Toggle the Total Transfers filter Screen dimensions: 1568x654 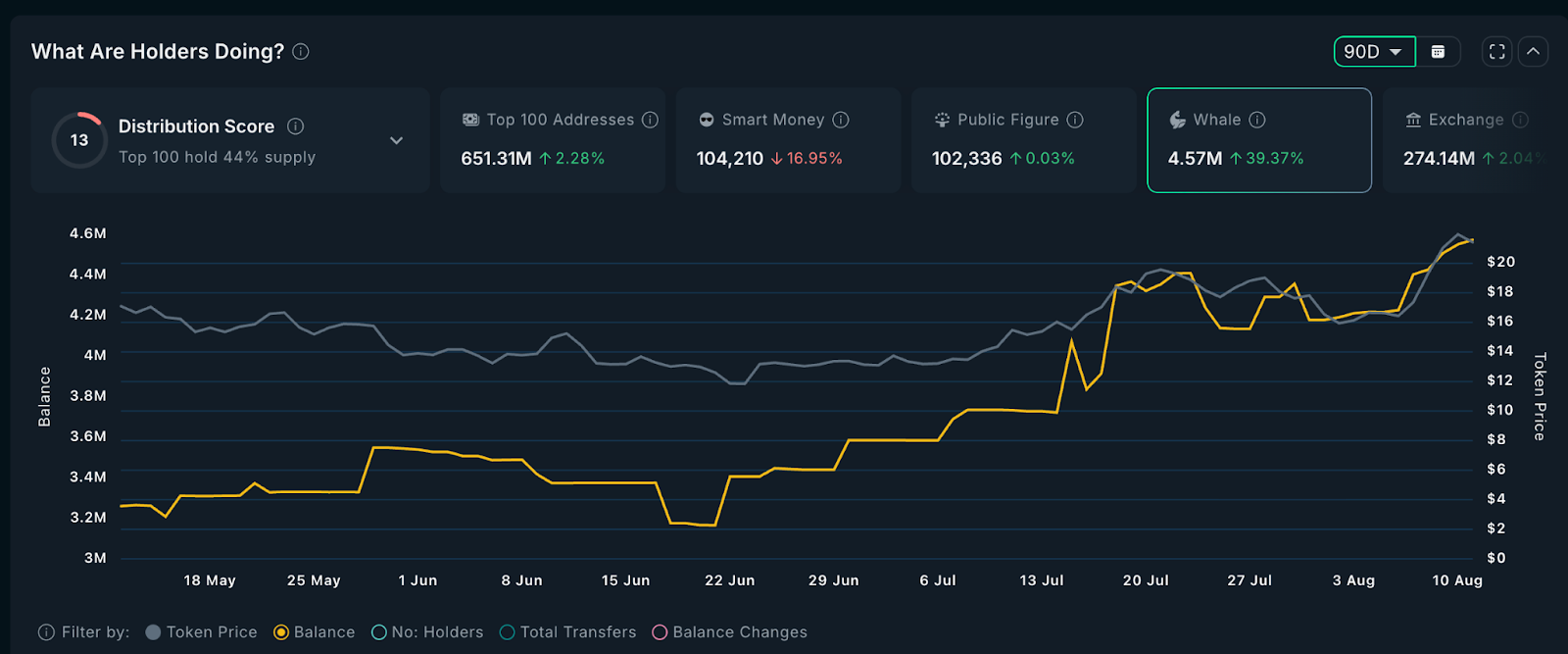(x=567, y=632)
